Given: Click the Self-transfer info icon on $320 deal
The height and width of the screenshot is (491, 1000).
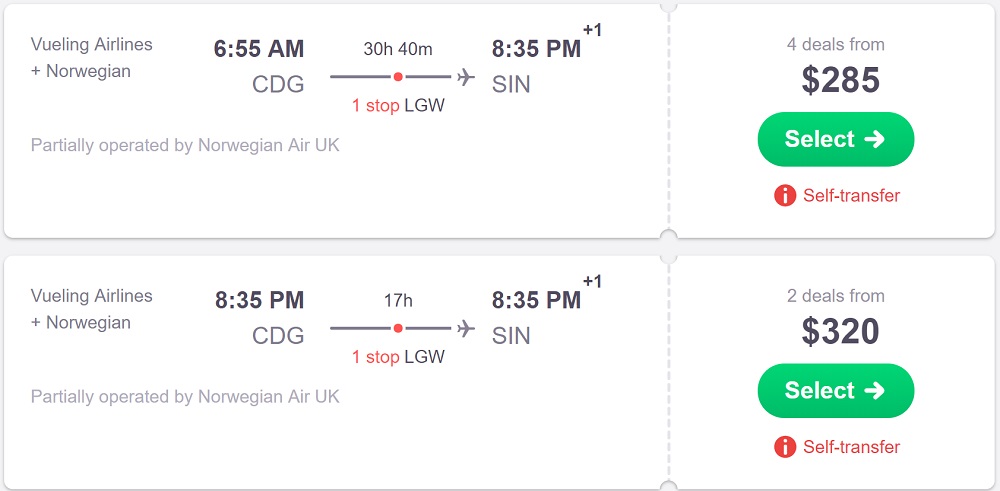Looking at the screenshot, I should tap(785, 447).
